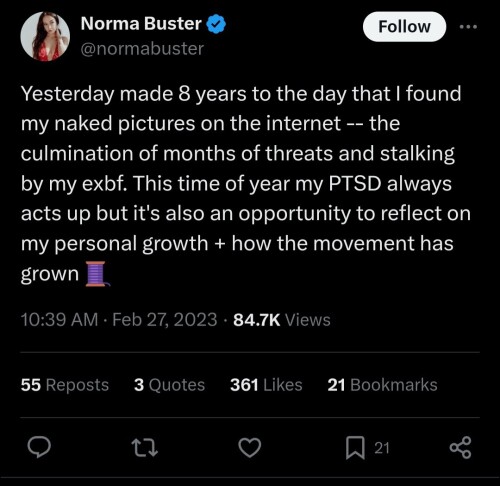Follow Norma Buster
500x486 pixels.
pos(404,27)
